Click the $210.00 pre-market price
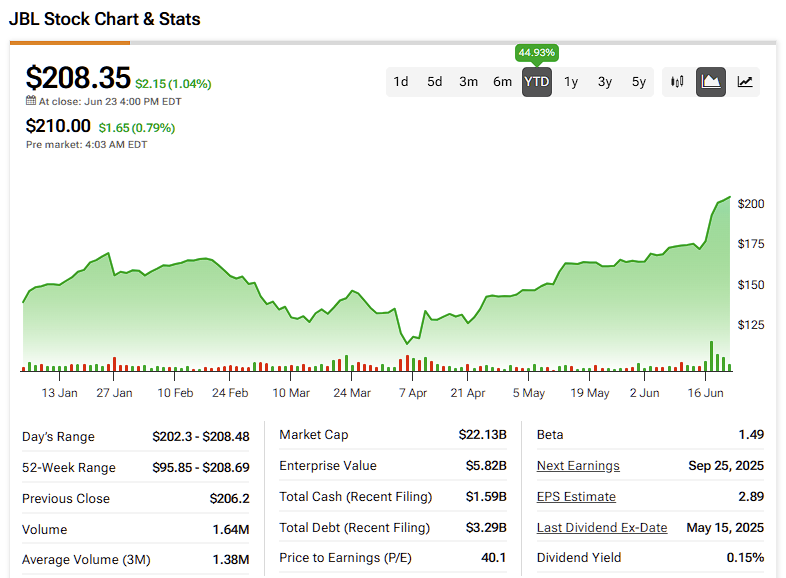The width and height of the screenshot is (786, 578). point(58,126)
